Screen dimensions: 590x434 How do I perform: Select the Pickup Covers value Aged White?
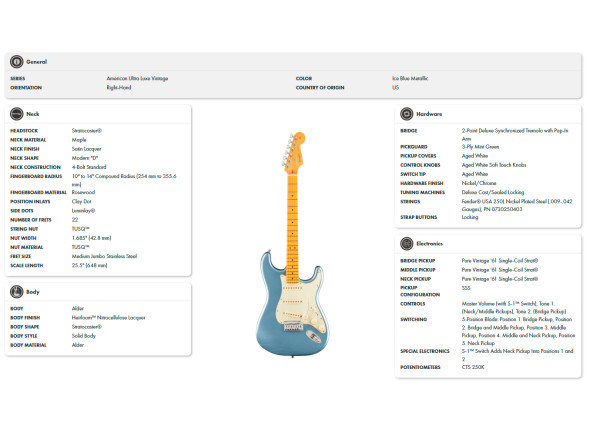(x=475, y=156)
